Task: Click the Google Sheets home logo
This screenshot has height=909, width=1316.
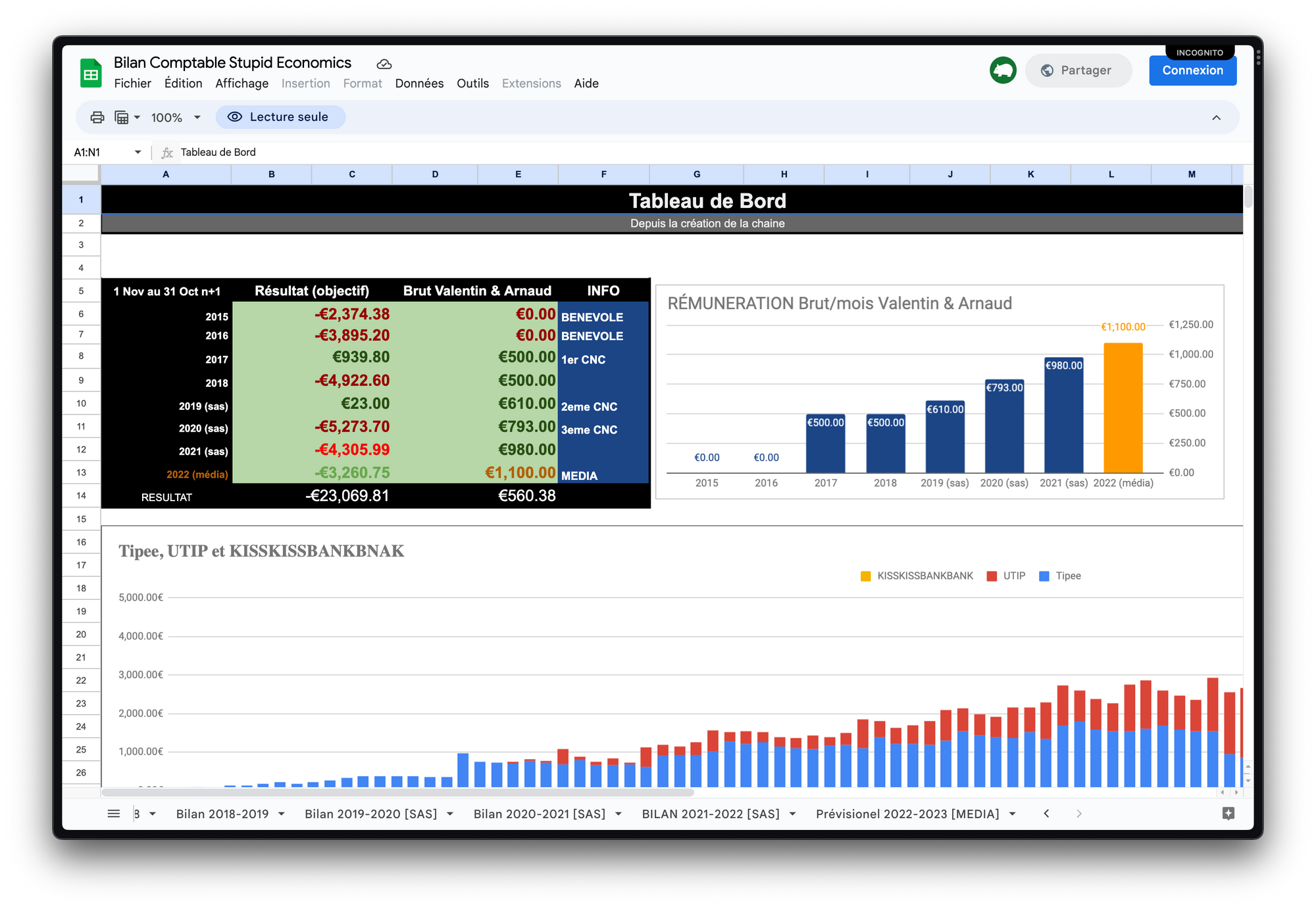Action: 91,73
